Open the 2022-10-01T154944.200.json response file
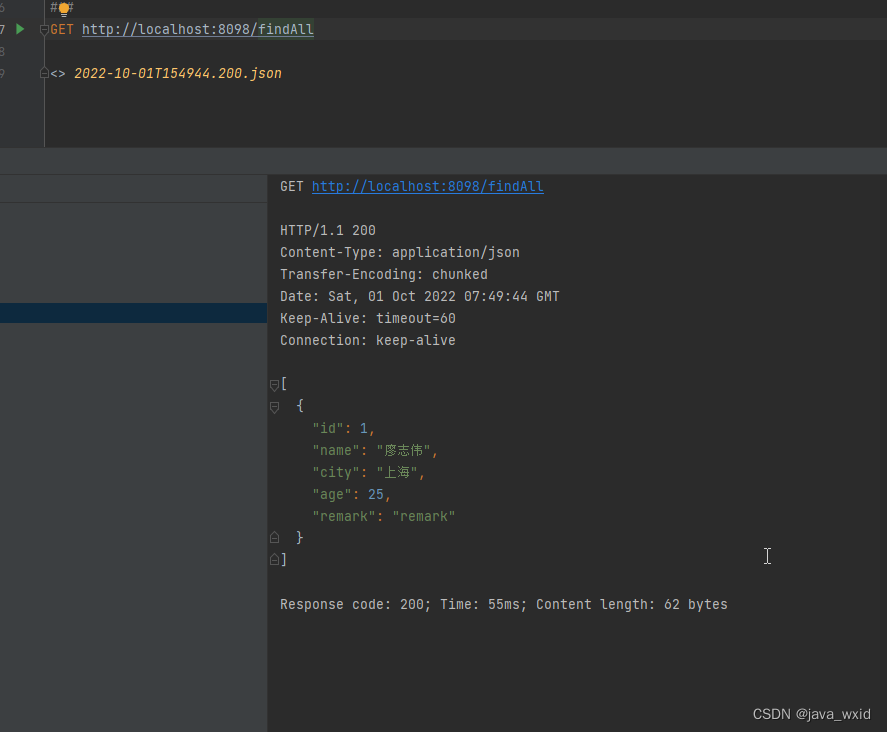 (x=178, y=74)
